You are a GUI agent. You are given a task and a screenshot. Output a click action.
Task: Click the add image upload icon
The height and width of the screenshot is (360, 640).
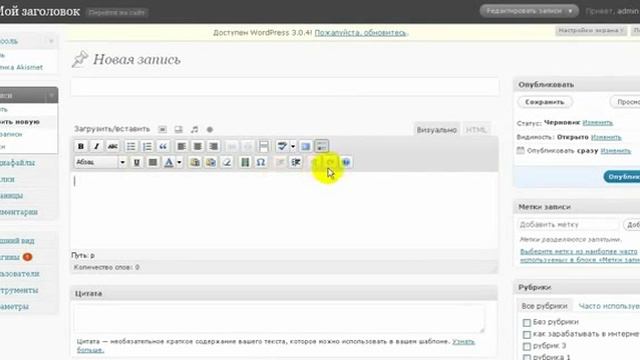tap(162, 129)
